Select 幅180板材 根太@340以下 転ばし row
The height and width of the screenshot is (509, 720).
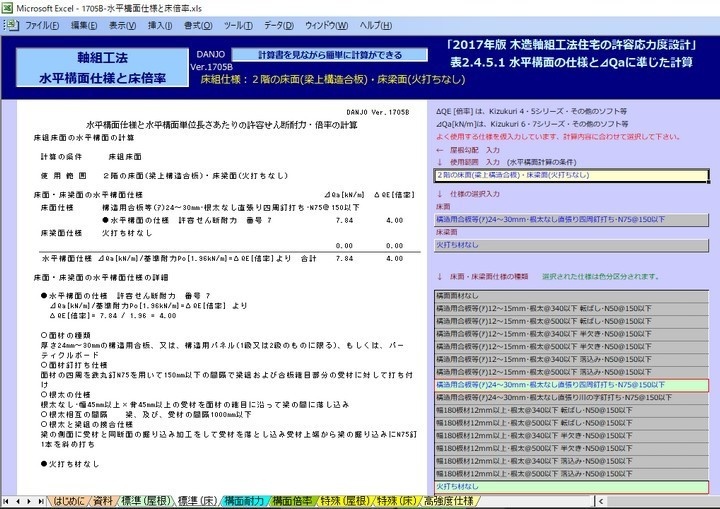[x=571, y=410]
